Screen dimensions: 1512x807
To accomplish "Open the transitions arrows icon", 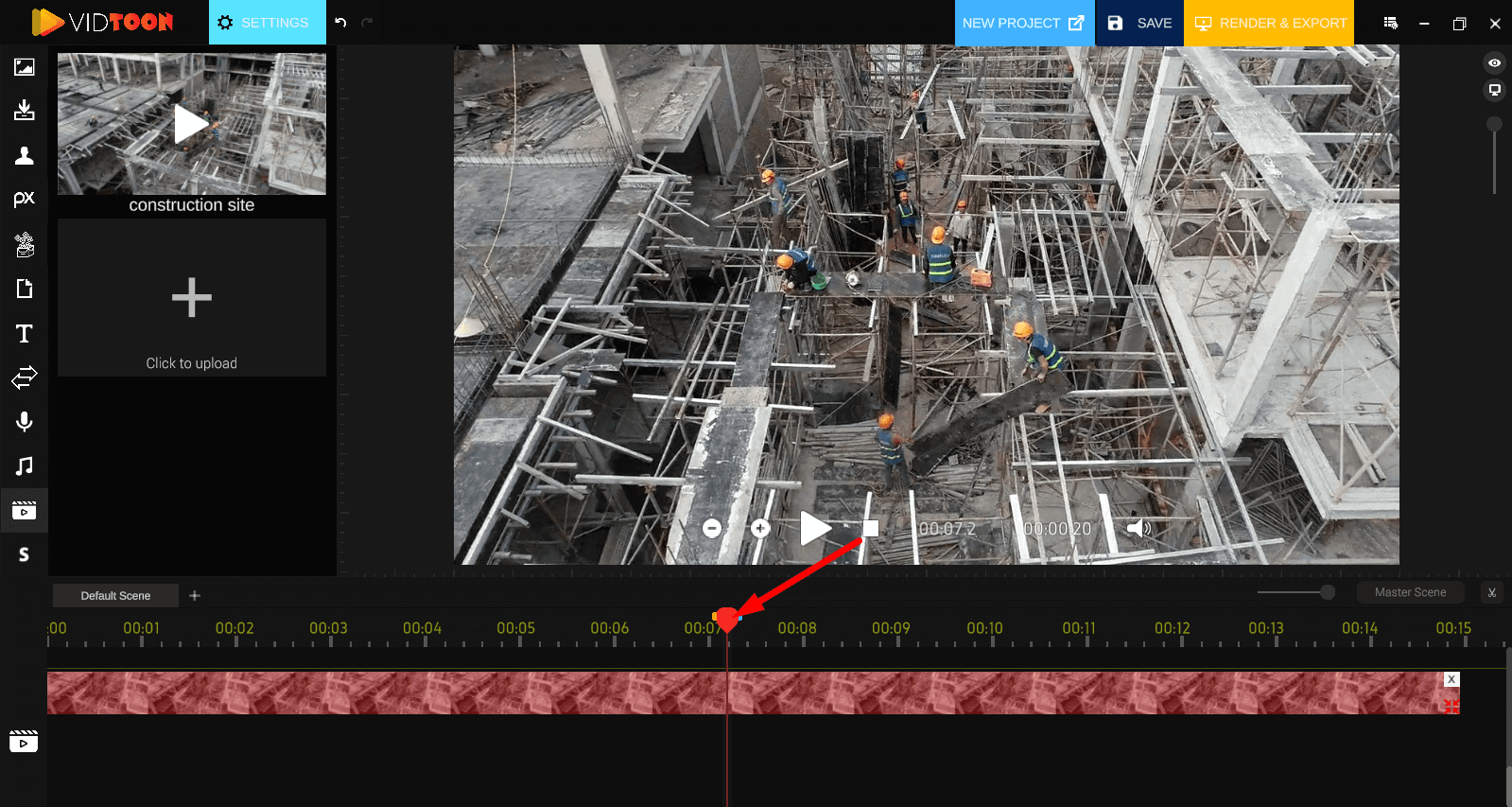I will pyautogui.click(x=24, y=377).
